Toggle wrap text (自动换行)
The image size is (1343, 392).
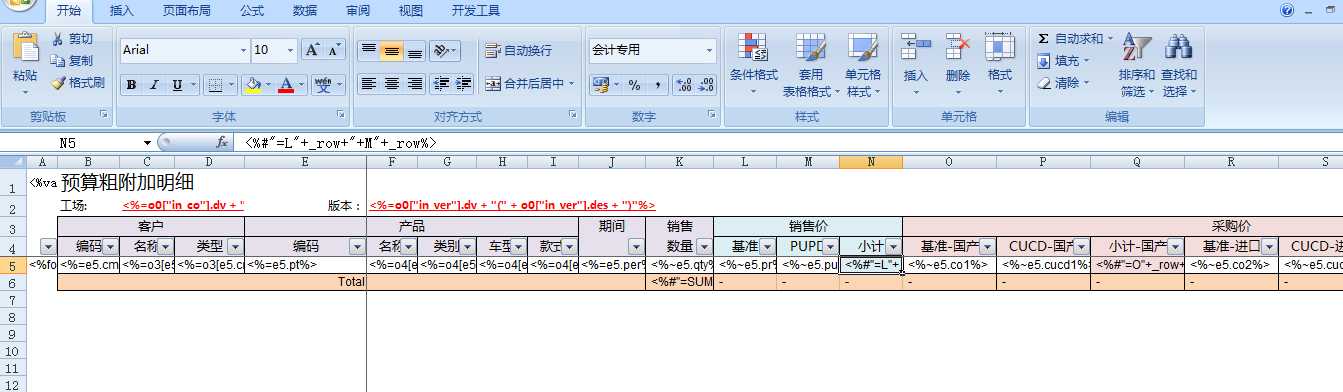coord(518,50)
